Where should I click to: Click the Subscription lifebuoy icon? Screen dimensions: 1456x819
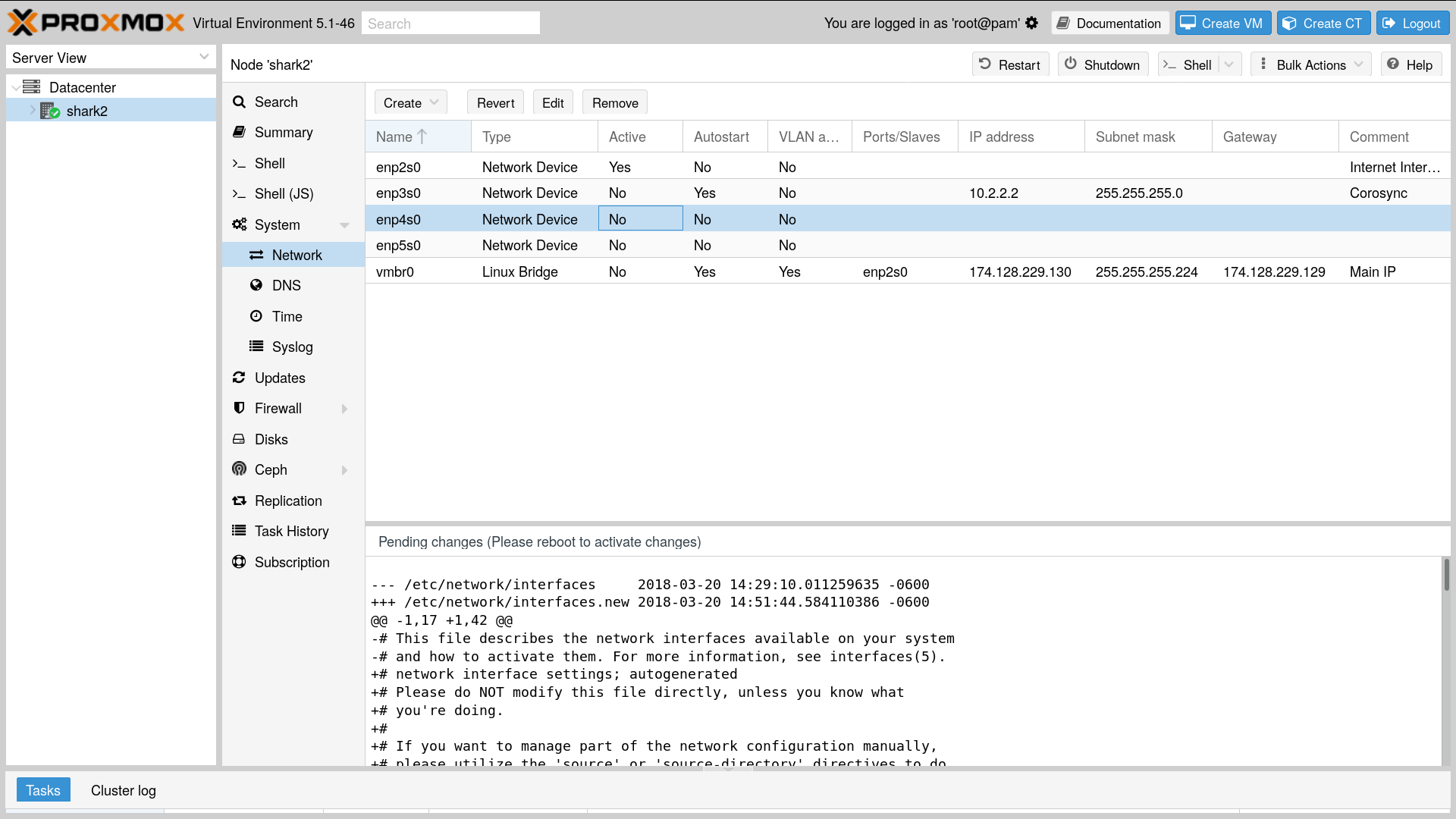(x=239, y=562)
